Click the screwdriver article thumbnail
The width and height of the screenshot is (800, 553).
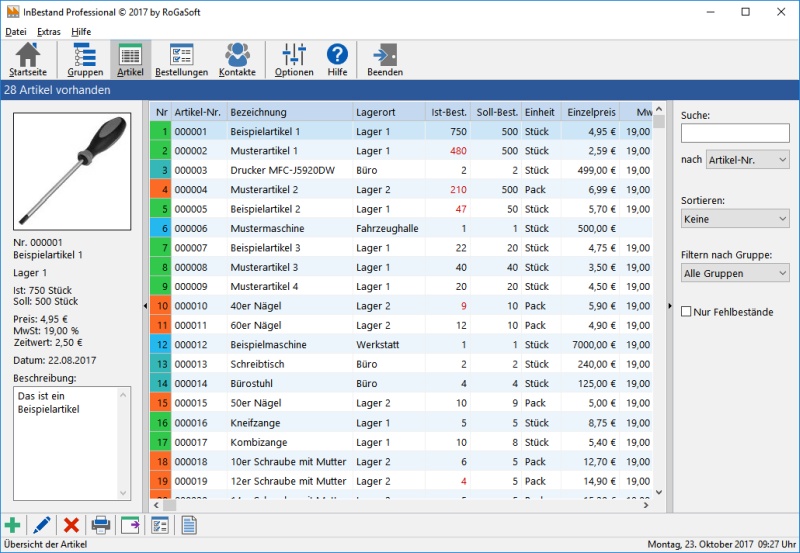tap(71, 171)
